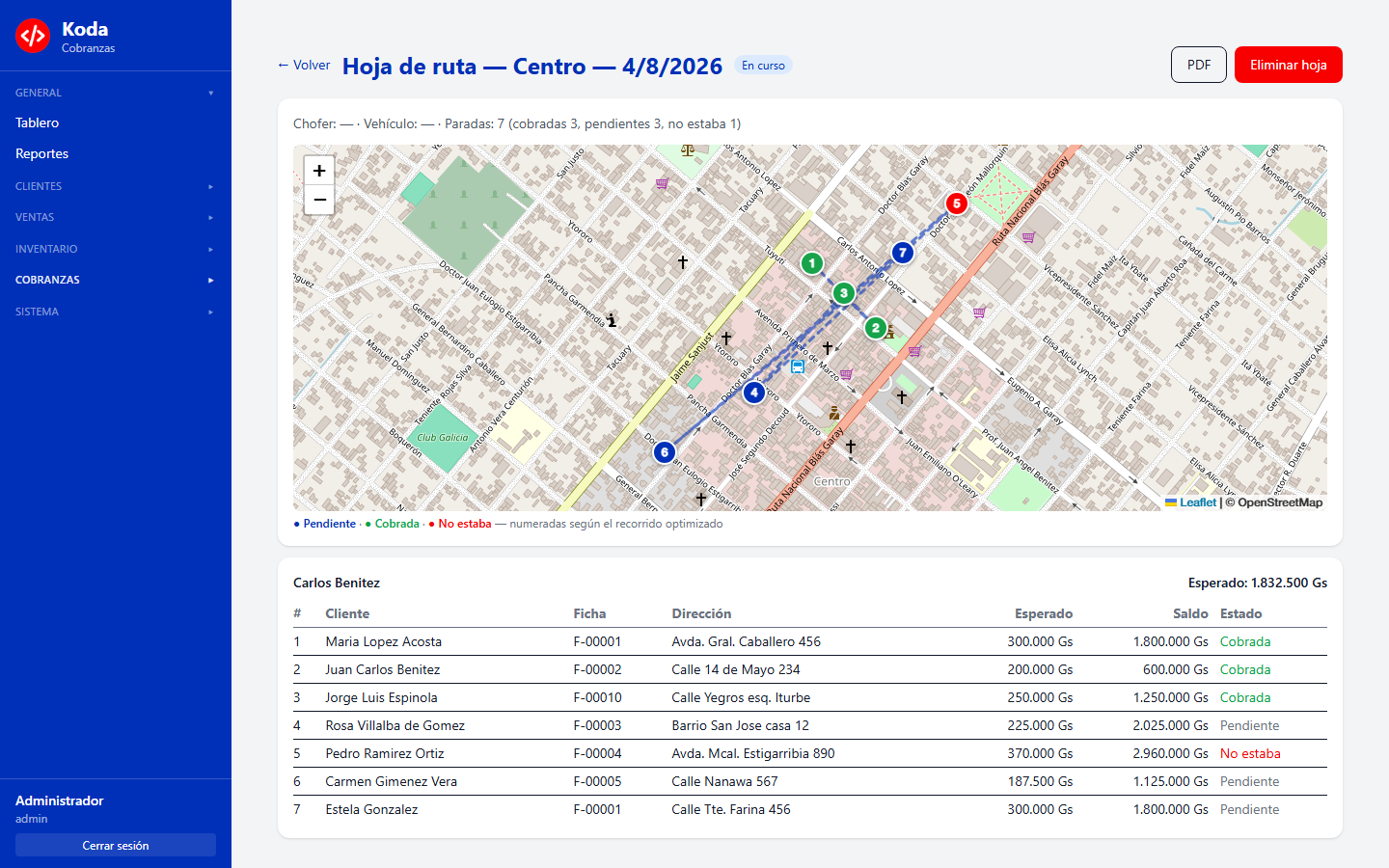
Task: Open the OpenStreetMap attribution link
Action: pyautogui.click(x=1280, y=502)
